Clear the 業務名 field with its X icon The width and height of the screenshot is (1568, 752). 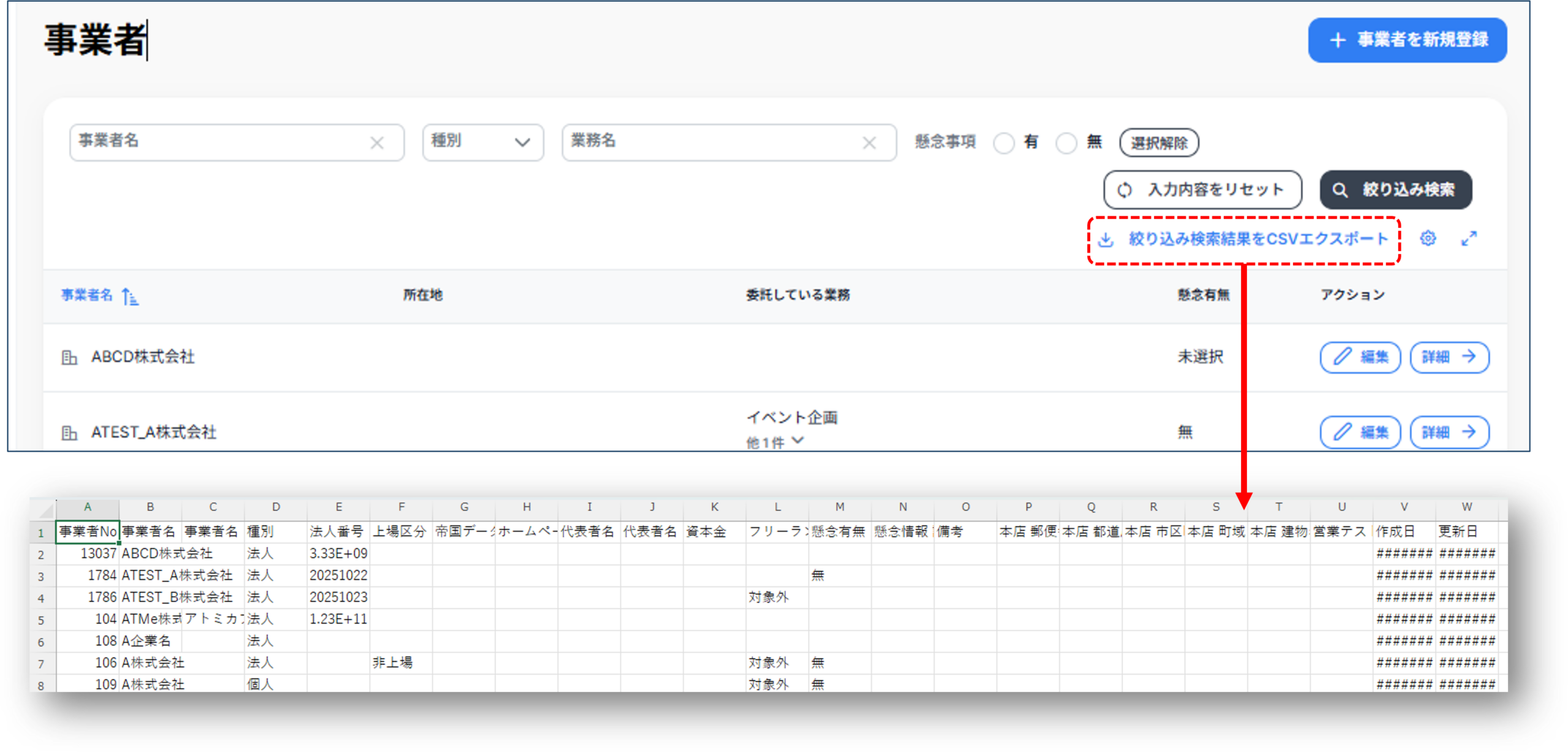869,143
